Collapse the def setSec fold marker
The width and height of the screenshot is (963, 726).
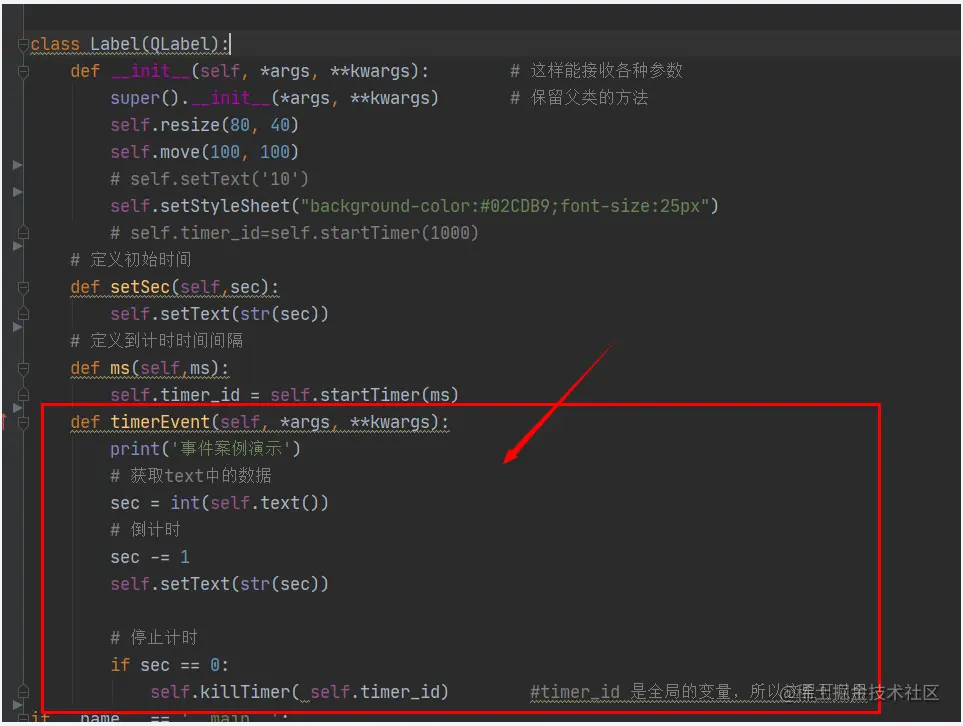(23, 287)
